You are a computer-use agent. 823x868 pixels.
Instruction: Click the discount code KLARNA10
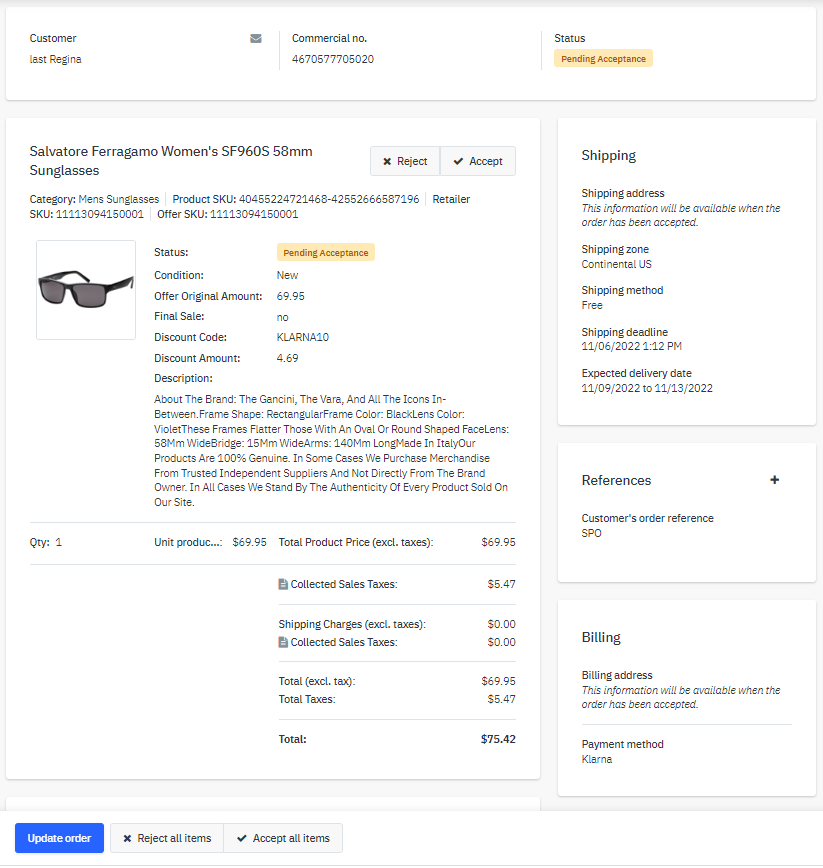click(303, 337)
